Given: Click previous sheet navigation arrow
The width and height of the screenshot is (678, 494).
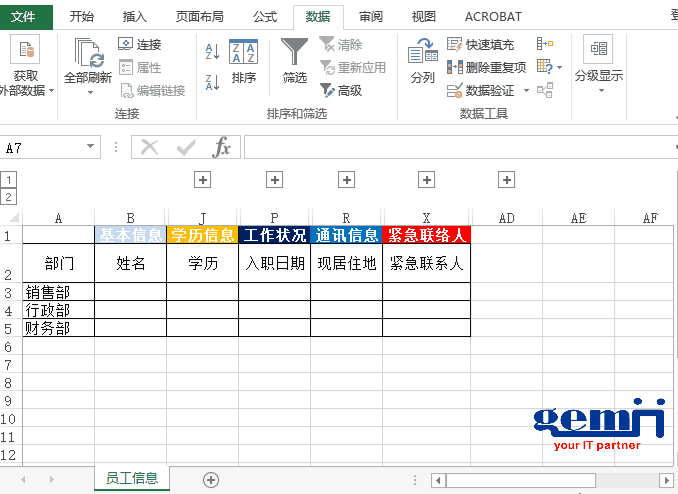Looking at the screenshot, I should tap(23, 479).
